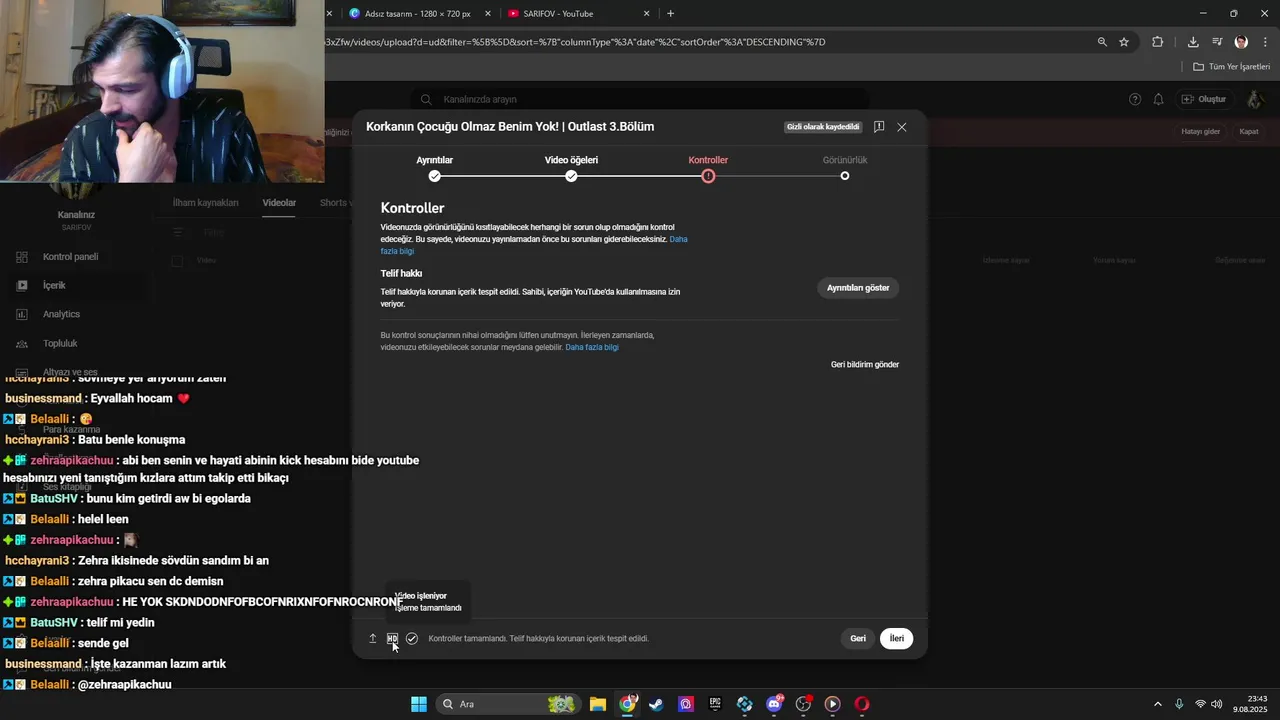Click the volume icon in system tray
This screenshot has height=720, width=1280.
1217,704
